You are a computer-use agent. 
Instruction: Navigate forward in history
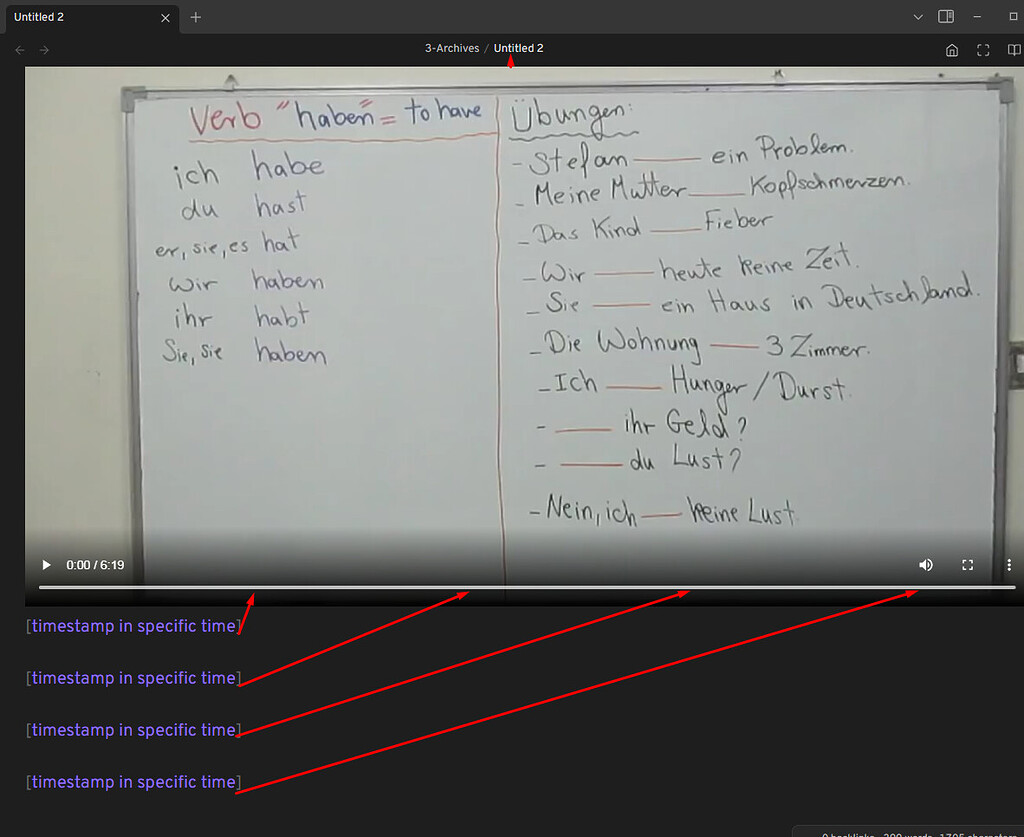coord(44,50)
